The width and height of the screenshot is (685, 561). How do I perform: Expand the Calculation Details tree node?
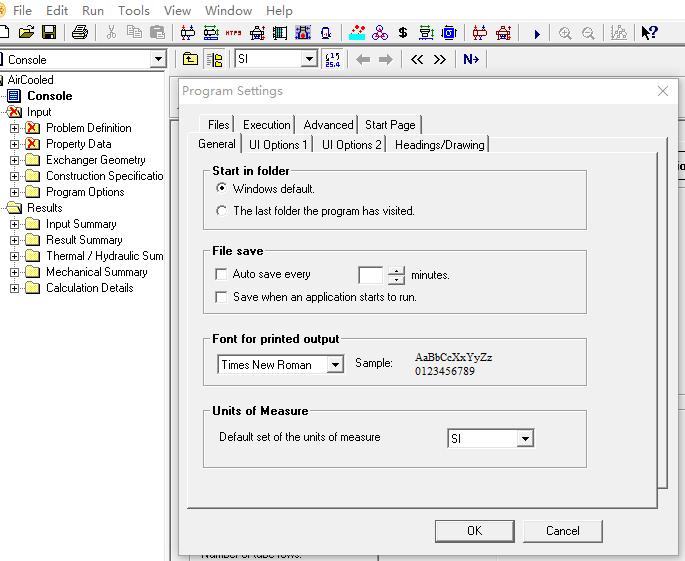14,288
